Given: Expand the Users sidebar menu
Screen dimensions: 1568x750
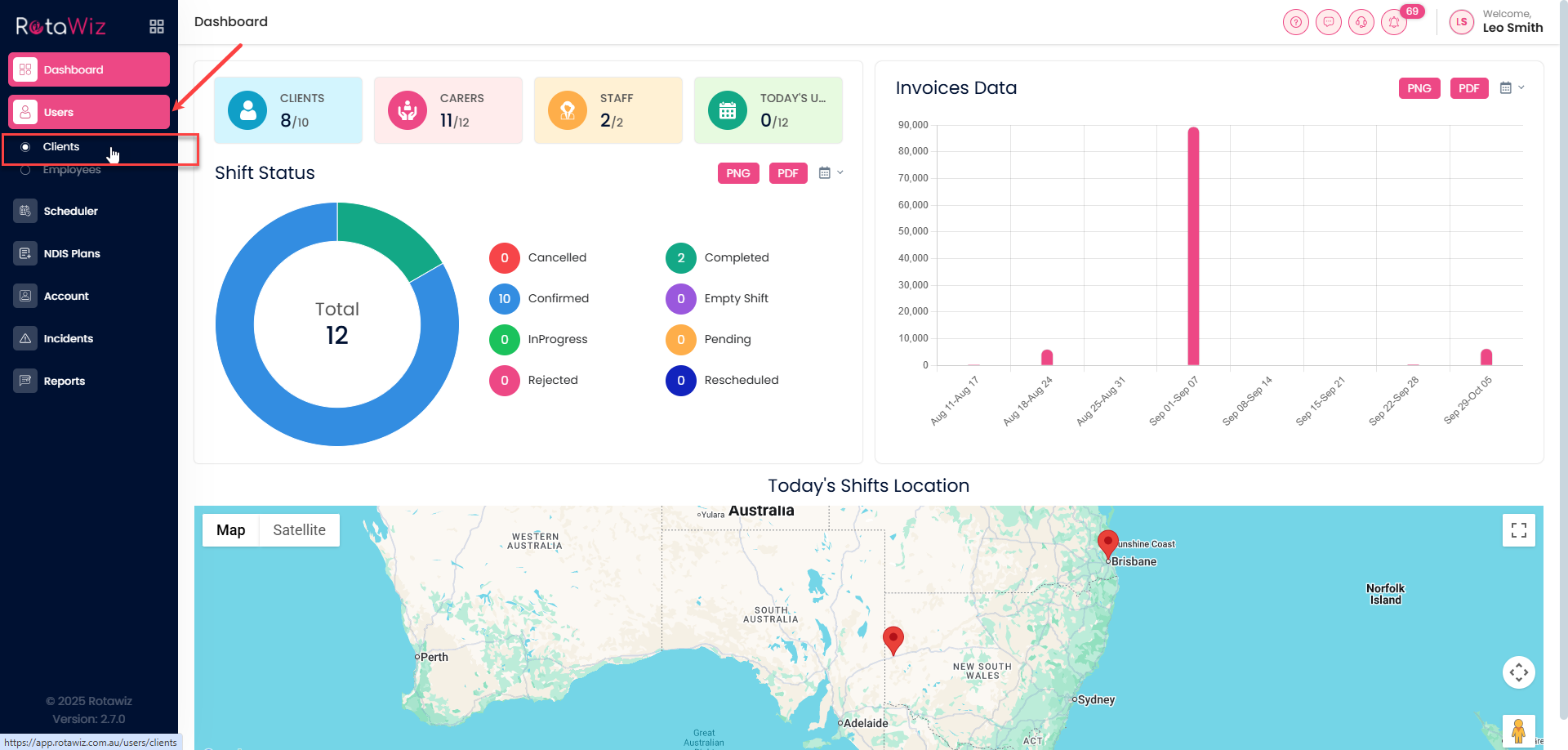Looking at the screenshot, I should coord(89,112).
